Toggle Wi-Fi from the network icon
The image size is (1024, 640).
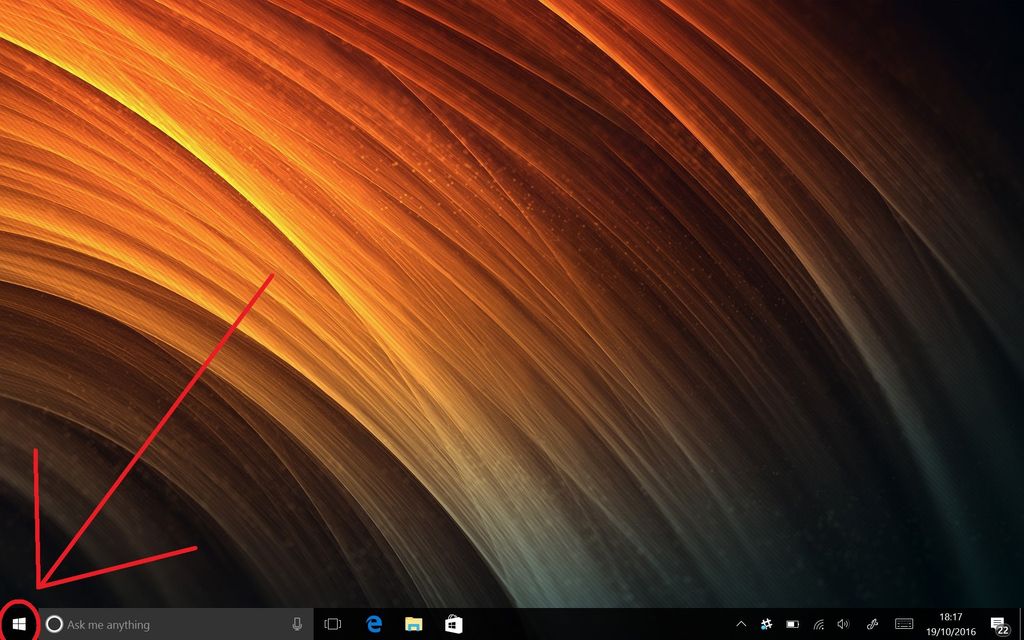pyautogui.click(x=818, y=624)
